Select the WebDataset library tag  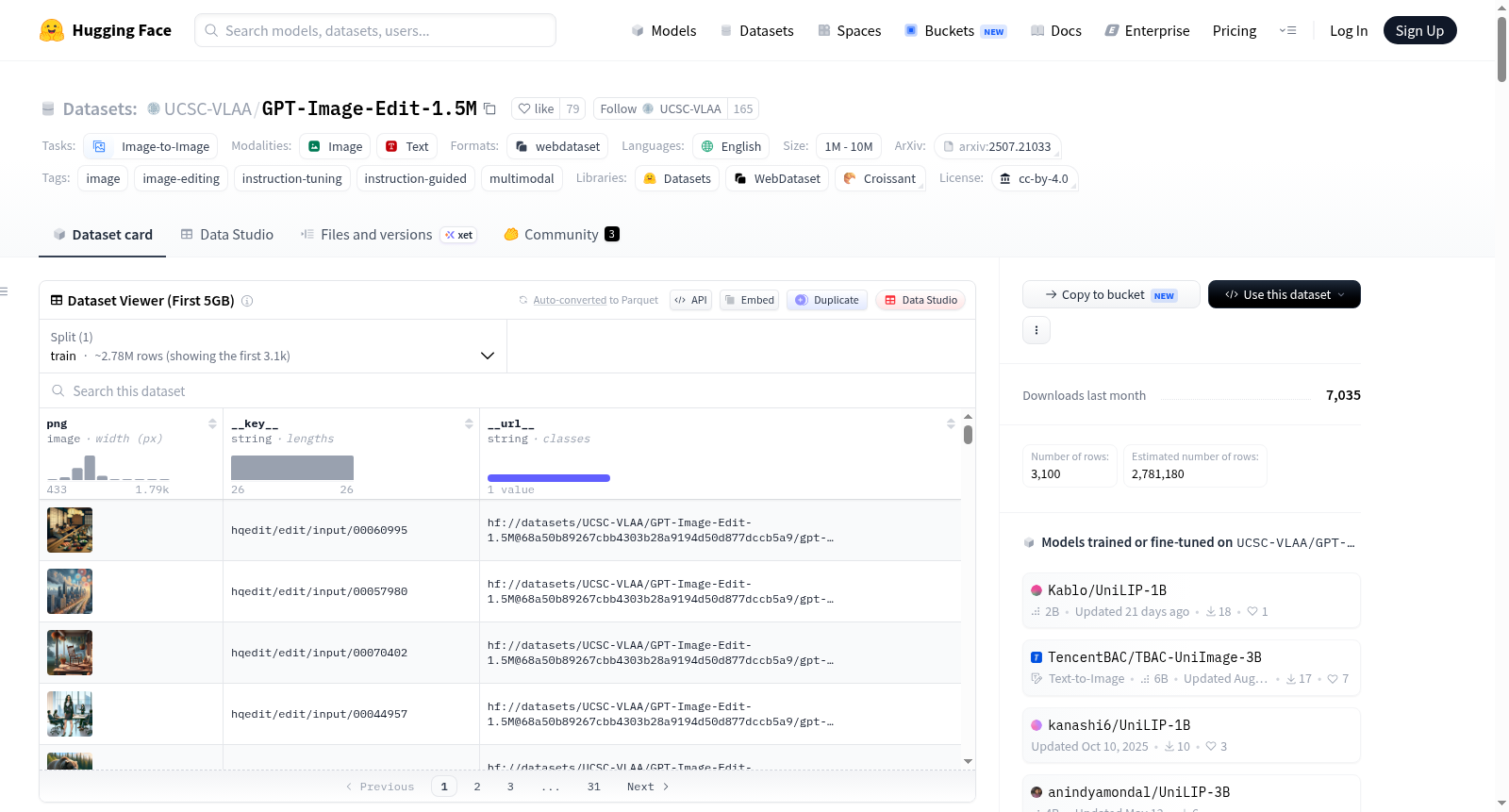(x=777, y=178)
